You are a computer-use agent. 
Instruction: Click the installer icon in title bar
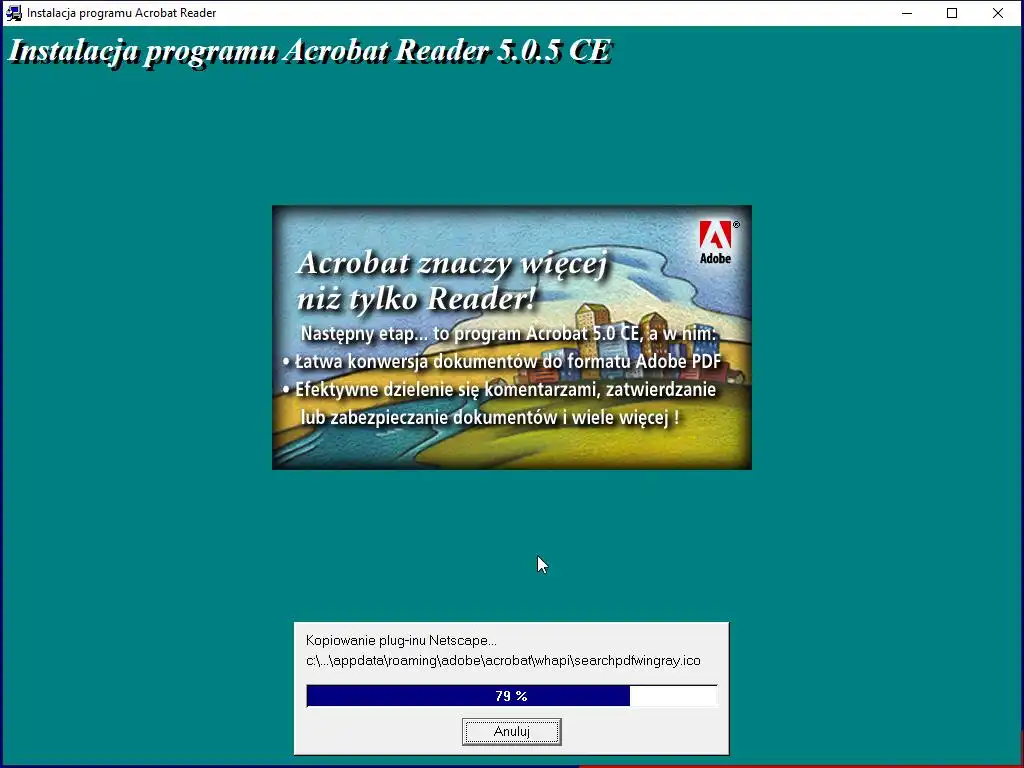click(14, 12)
